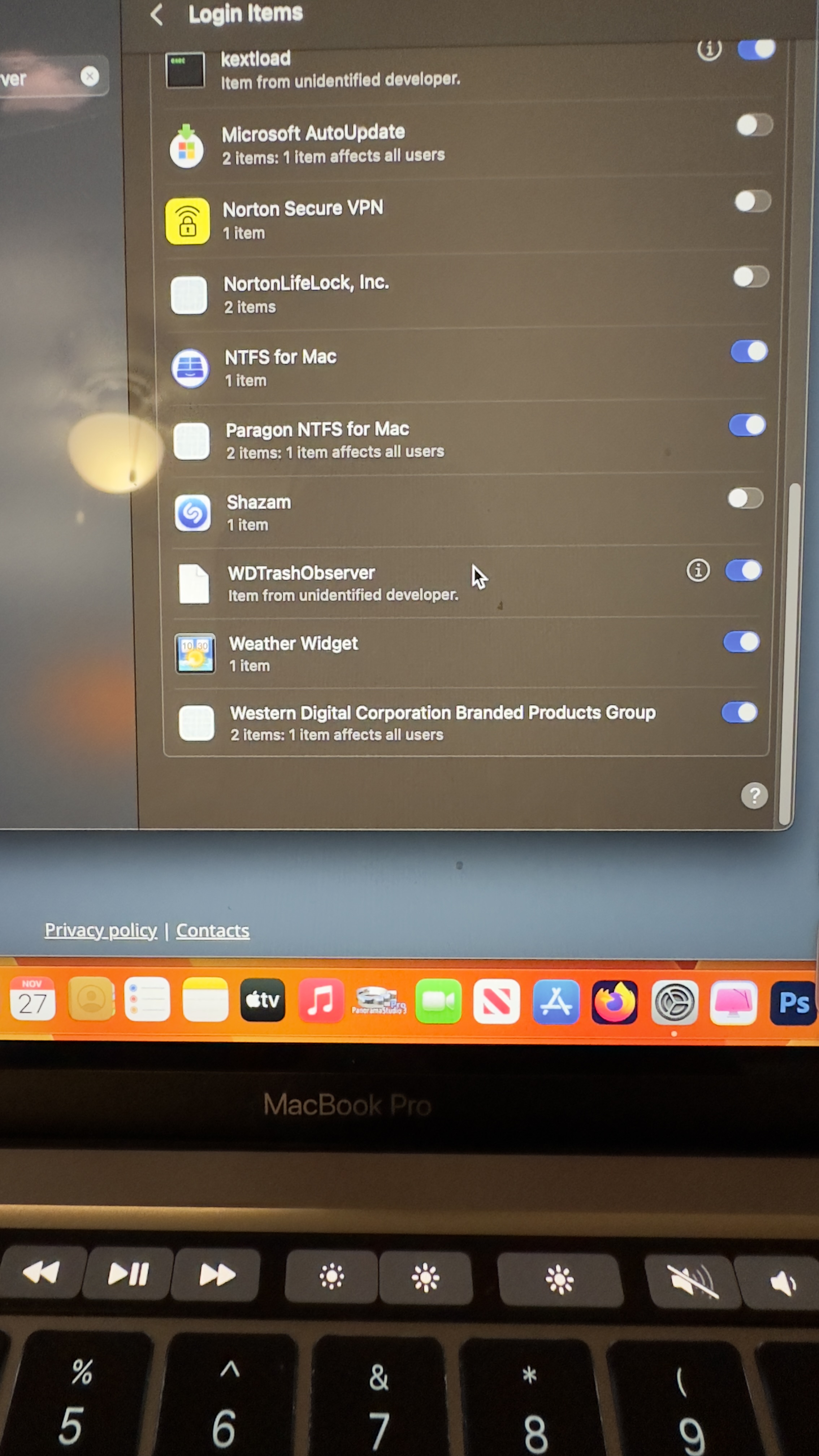
Task: Click the info icon next to WDTrashObserver
Action: [x=698, y=571]
